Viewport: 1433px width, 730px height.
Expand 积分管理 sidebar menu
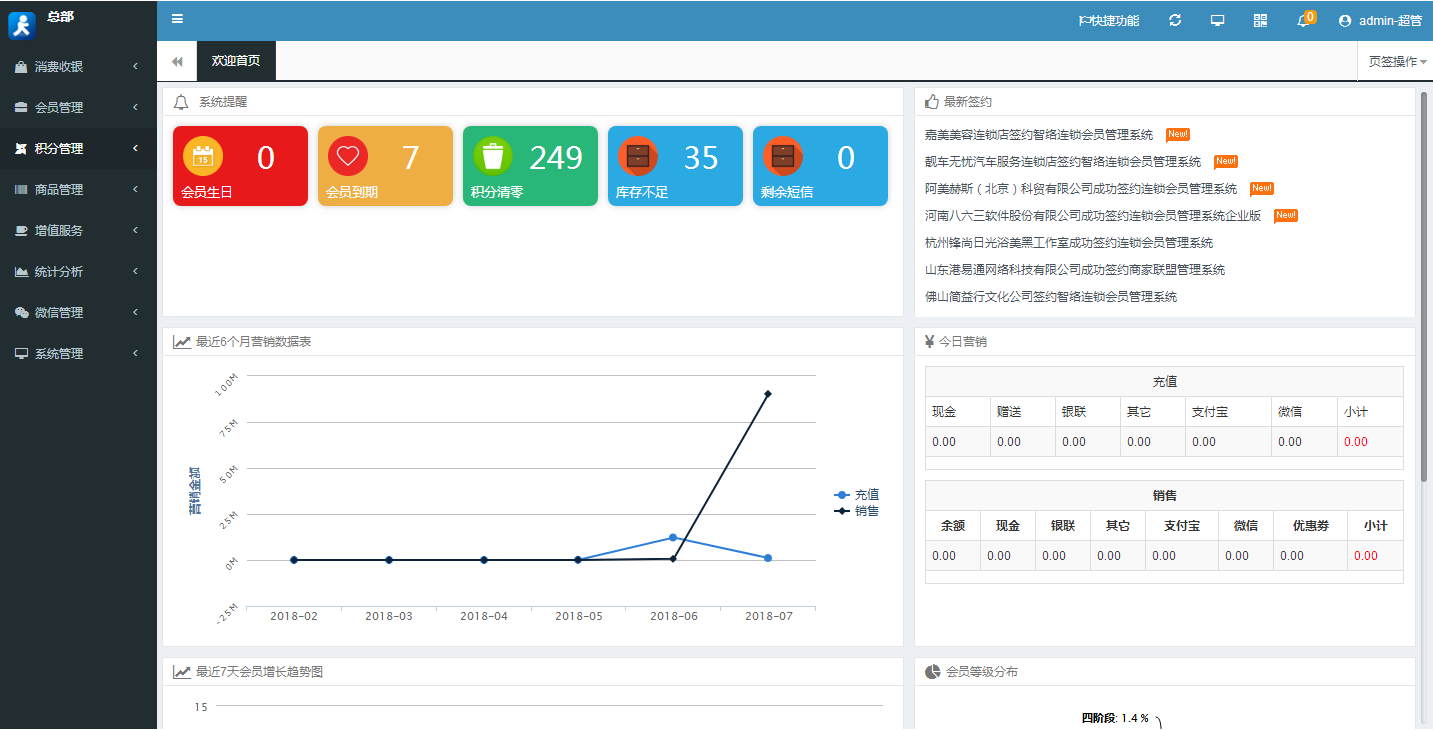point(78,149)
